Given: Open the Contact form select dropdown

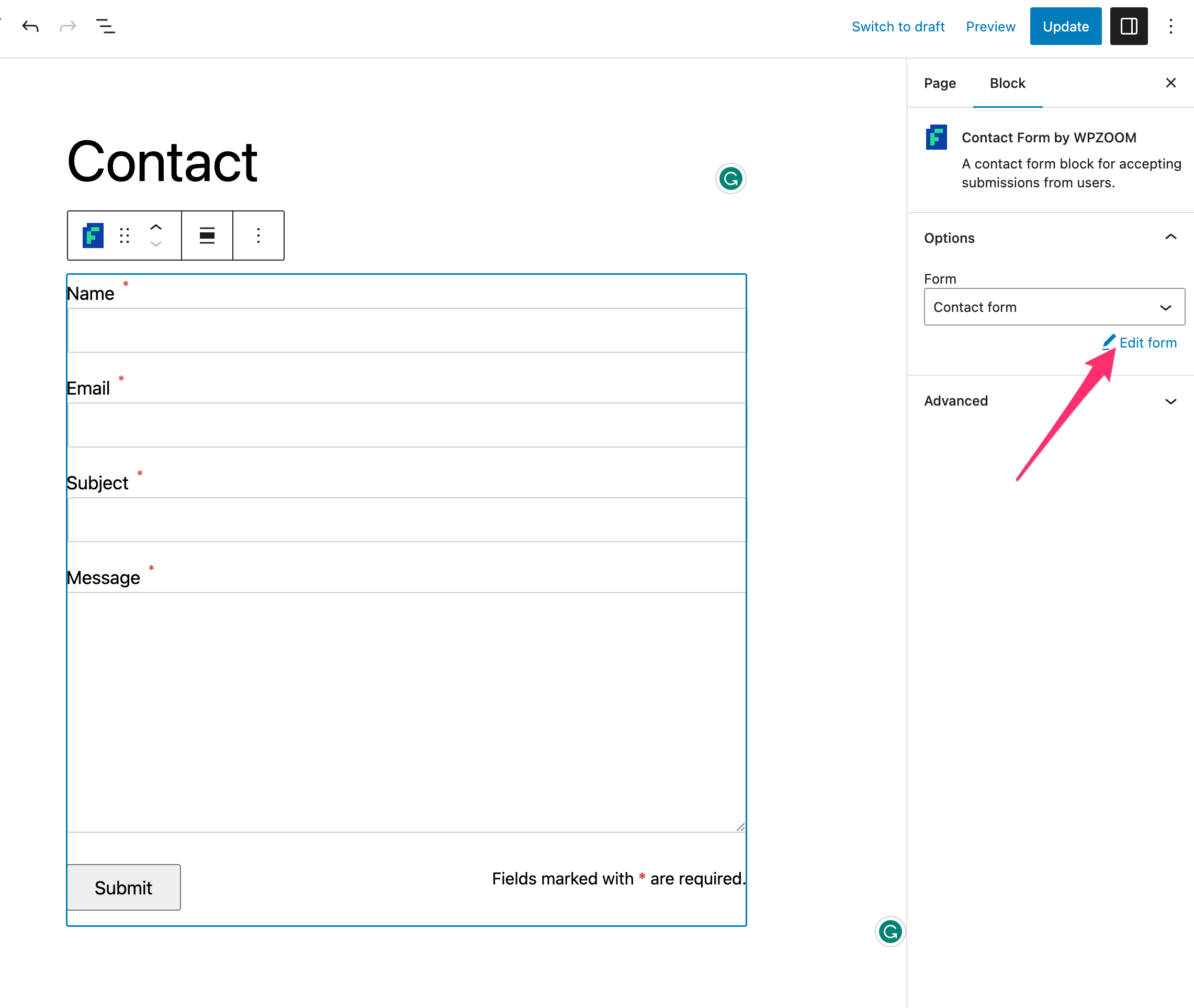Looking at the screenshot, I should (x=1054, y=307).
